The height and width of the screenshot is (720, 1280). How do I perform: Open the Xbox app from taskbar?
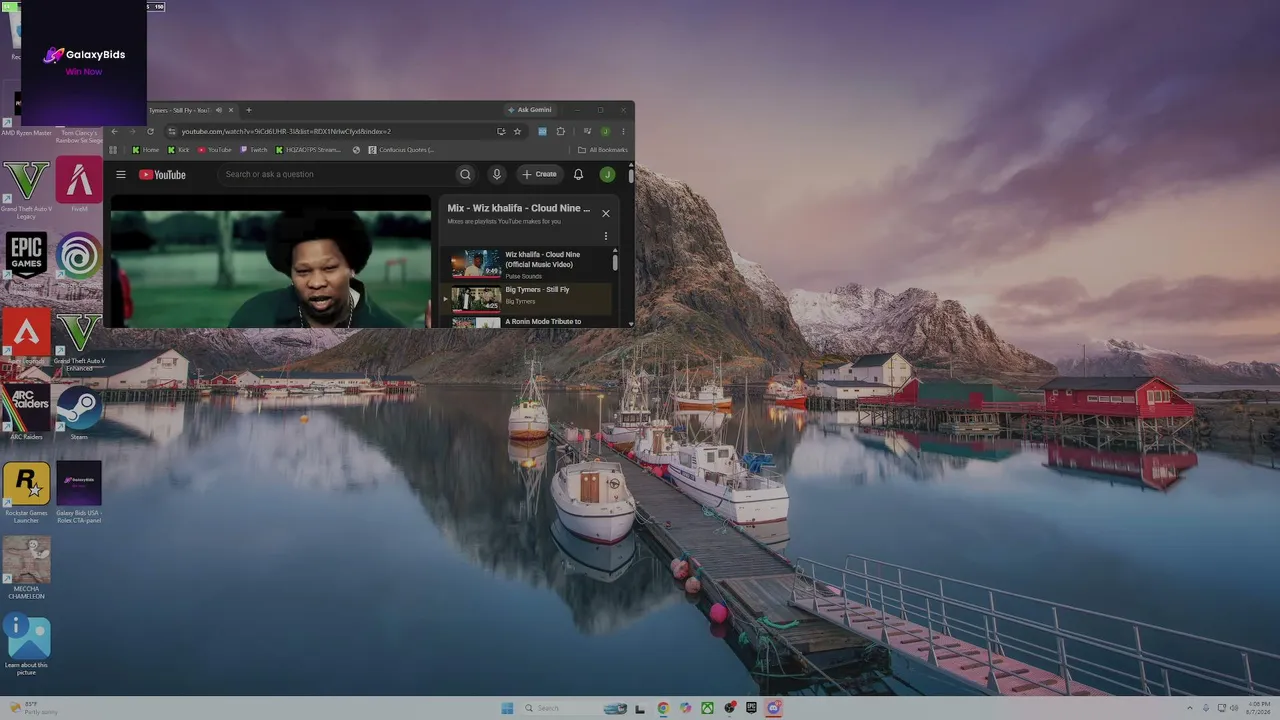point(707,708)
